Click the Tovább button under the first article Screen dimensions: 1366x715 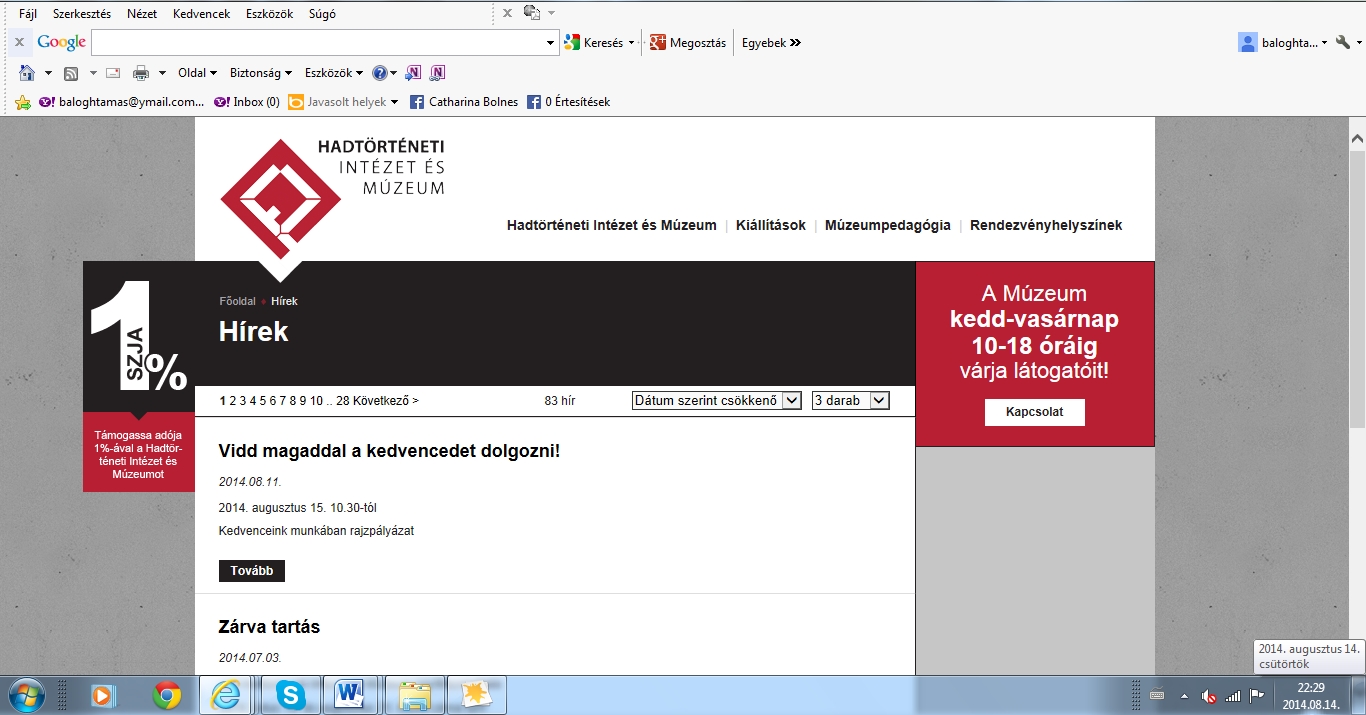(252, 571)
